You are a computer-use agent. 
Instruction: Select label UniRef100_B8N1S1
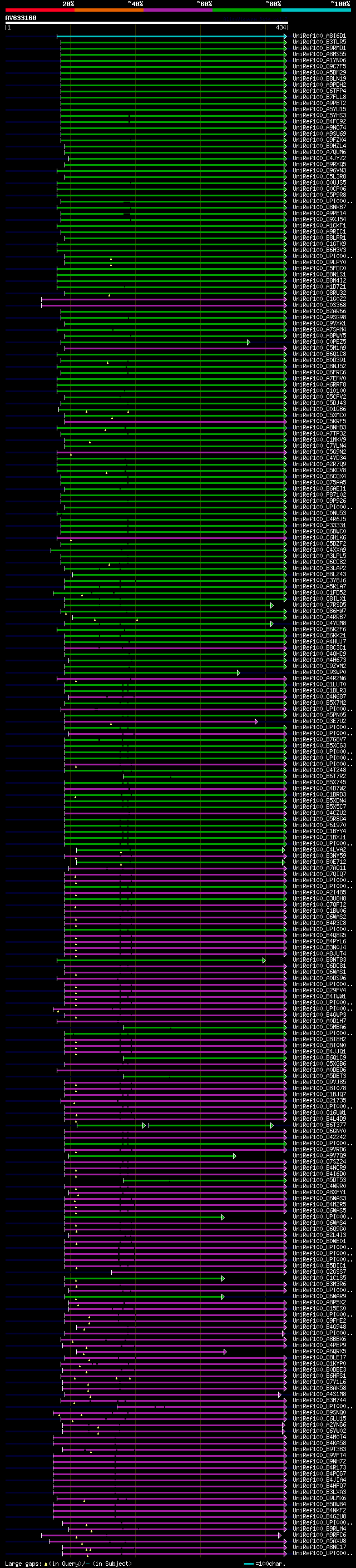(x=319, y=275)
